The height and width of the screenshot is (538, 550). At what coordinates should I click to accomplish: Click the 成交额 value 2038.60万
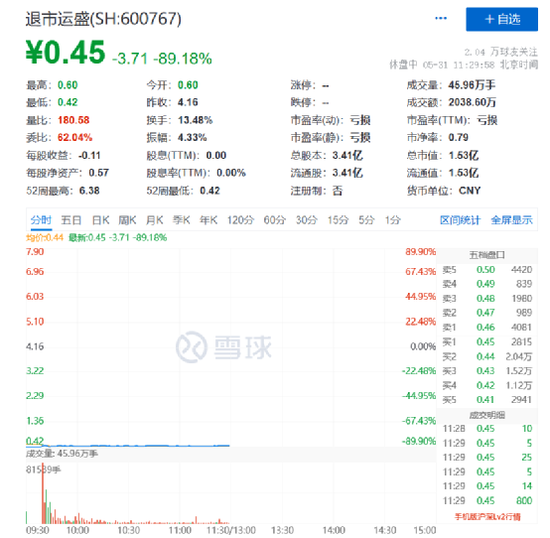pos(472,102)
